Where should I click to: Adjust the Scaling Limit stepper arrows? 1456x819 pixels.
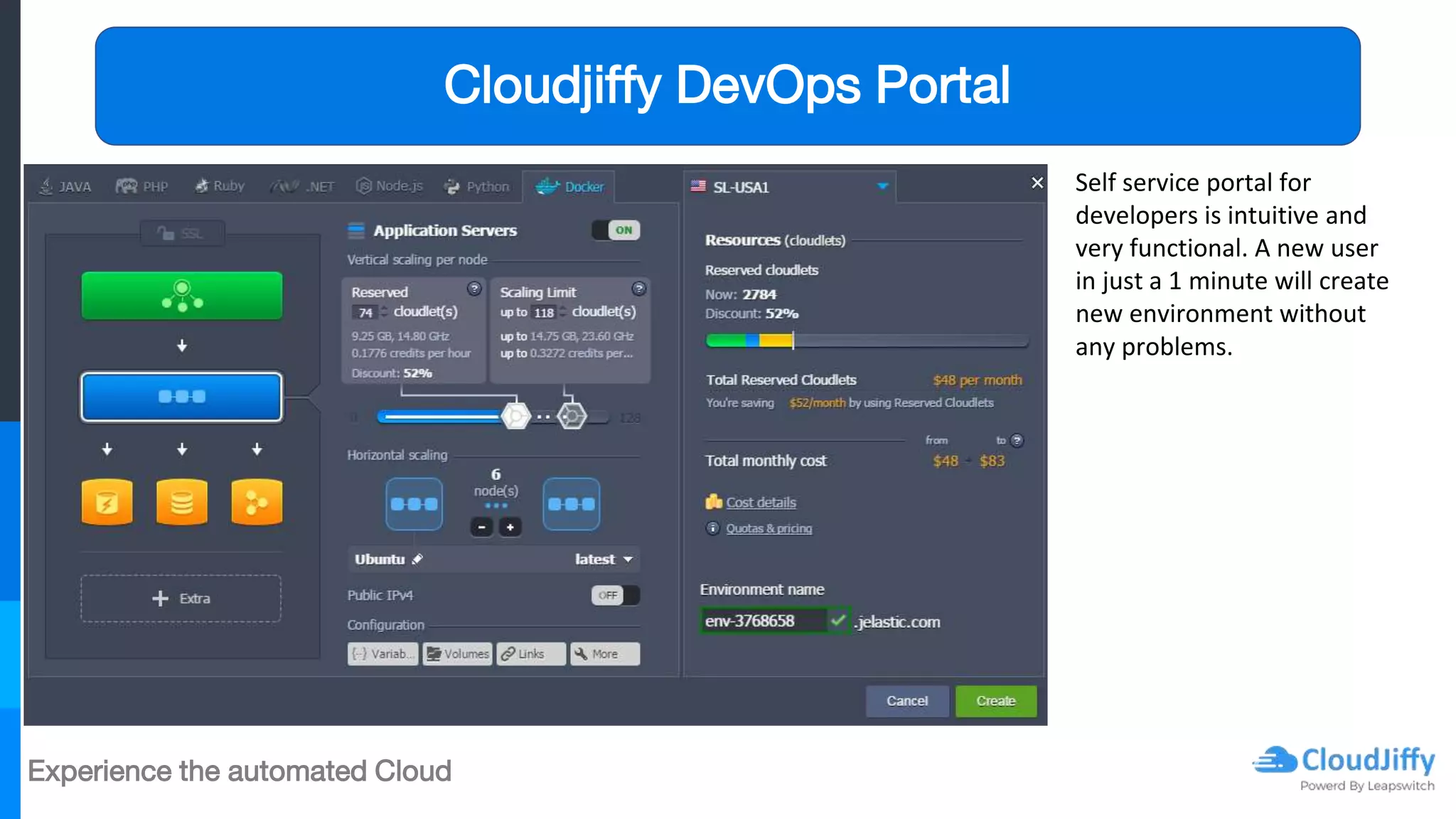tap(562, 312)
